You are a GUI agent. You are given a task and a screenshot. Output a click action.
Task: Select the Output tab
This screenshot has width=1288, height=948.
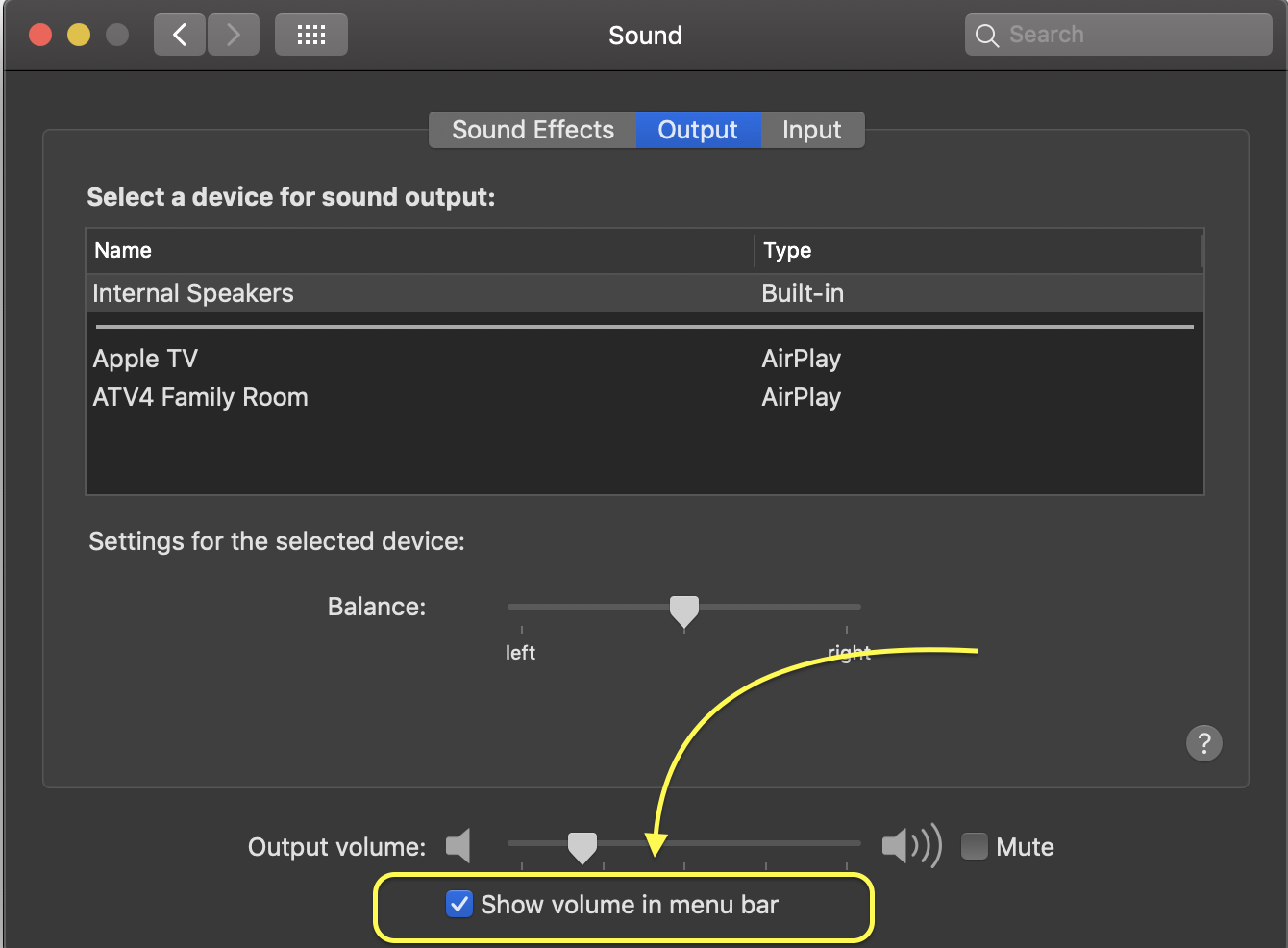[698, 129]
